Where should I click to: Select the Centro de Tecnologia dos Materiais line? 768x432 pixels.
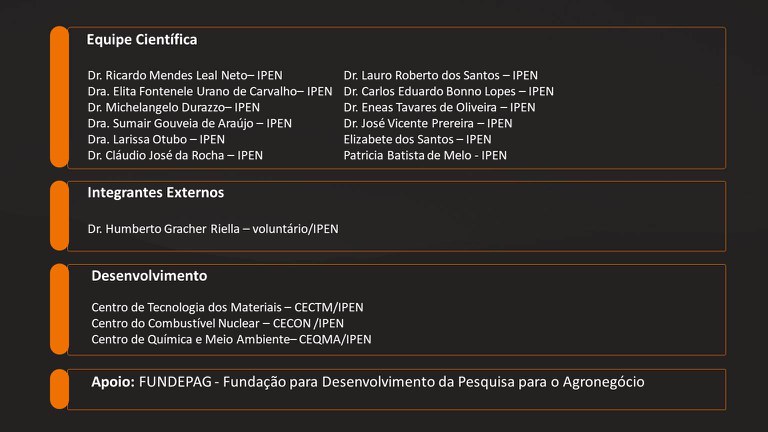coord(227,307)
